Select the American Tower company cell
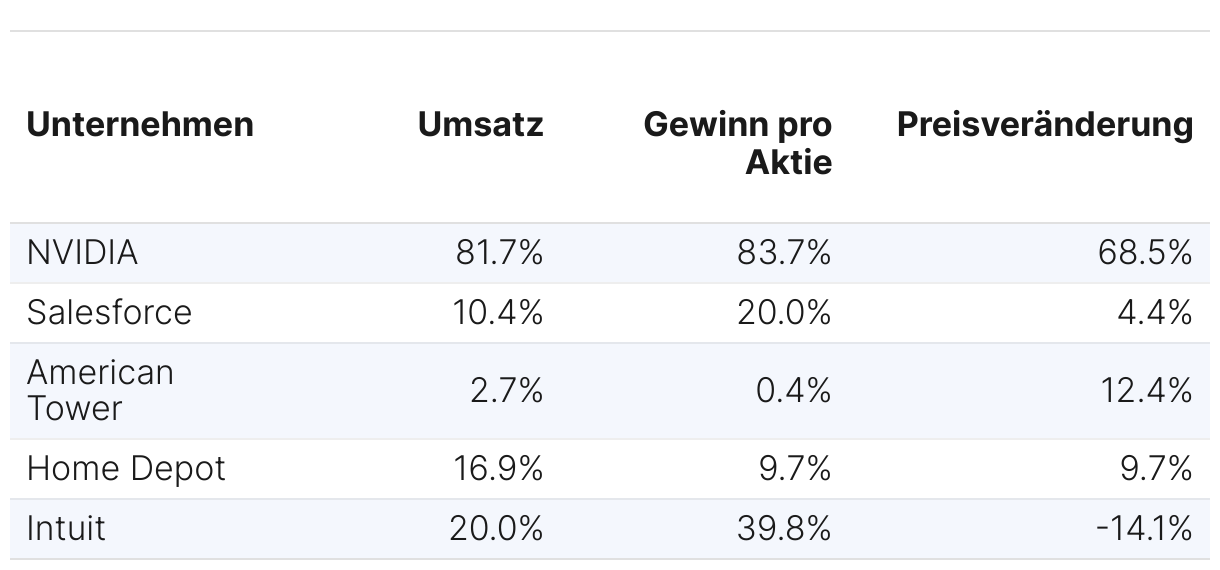The image size is (1220, 570). point(100,390)
